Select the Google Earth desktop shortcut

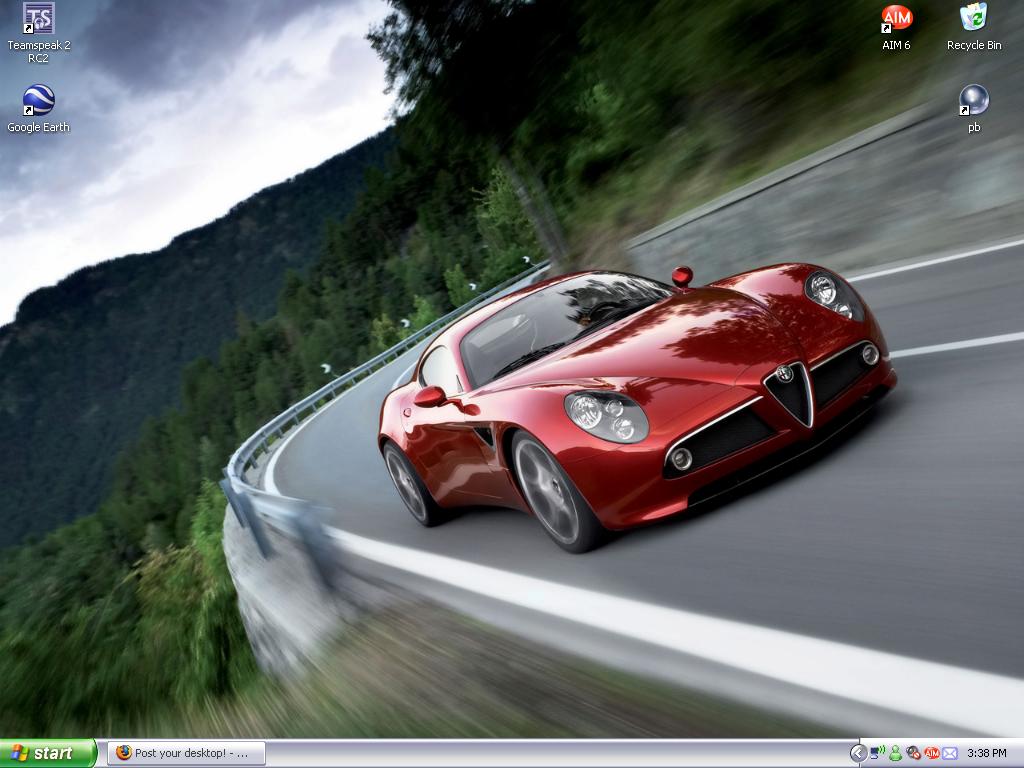coord(39,109)
